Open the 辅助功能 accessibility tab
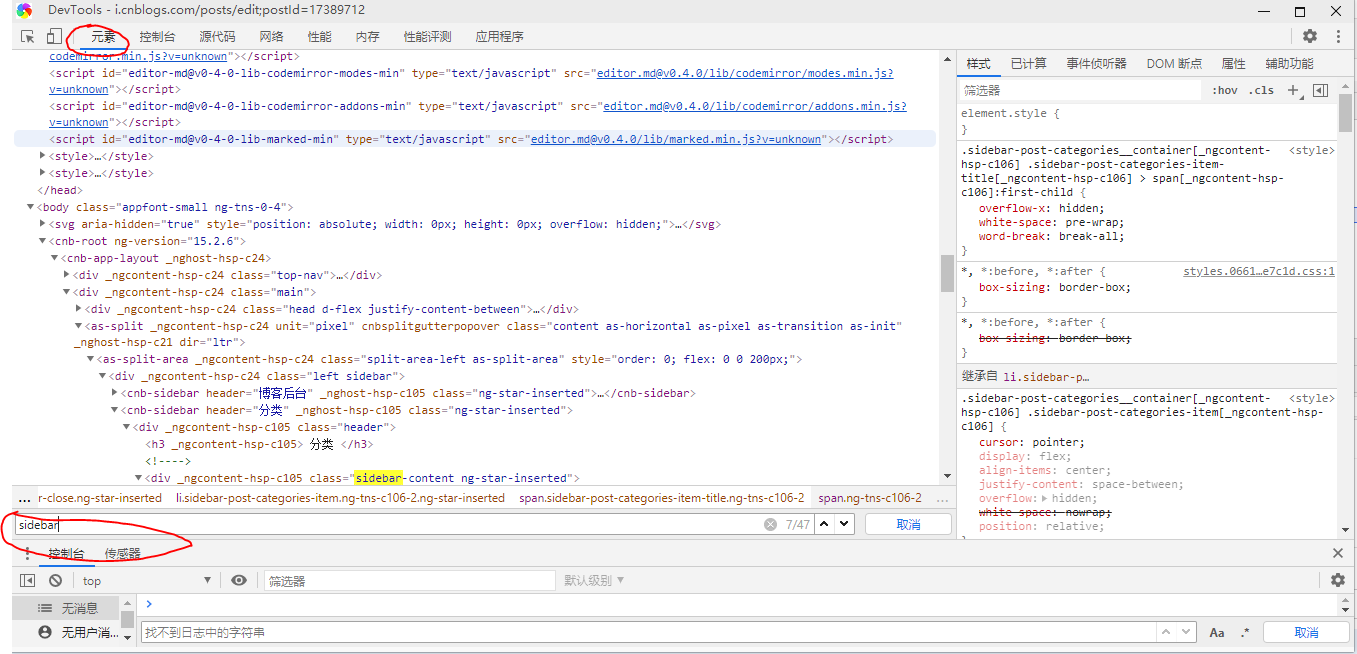Image resolution: width=1357 pixels, height=654 pixels. coord(1290,63)
